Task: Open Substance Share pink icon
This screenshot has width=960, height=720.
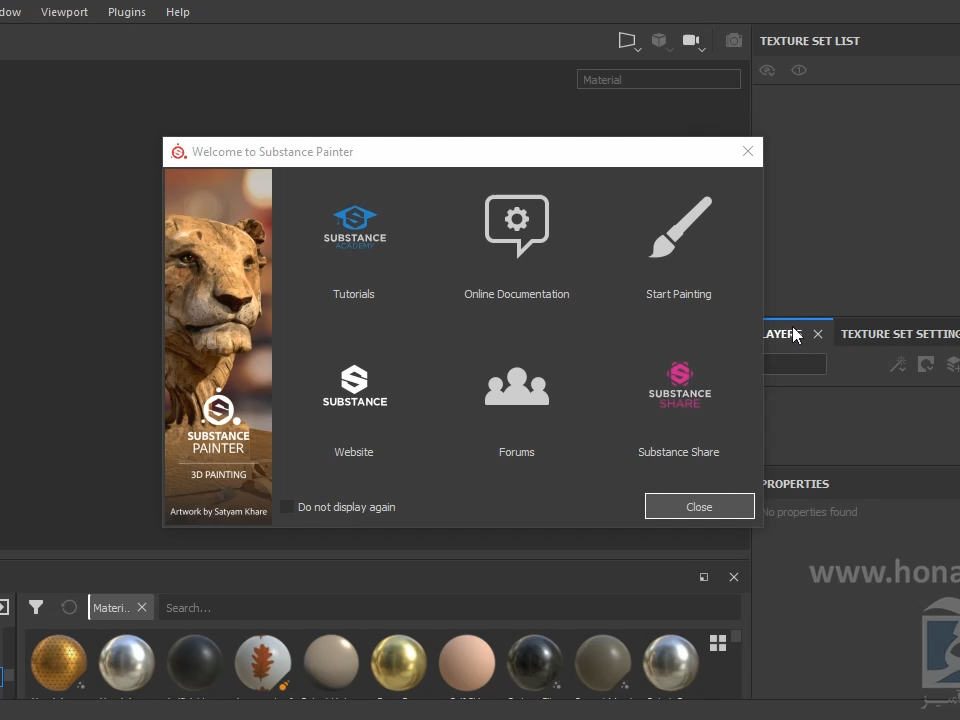Action: point(680,385)
